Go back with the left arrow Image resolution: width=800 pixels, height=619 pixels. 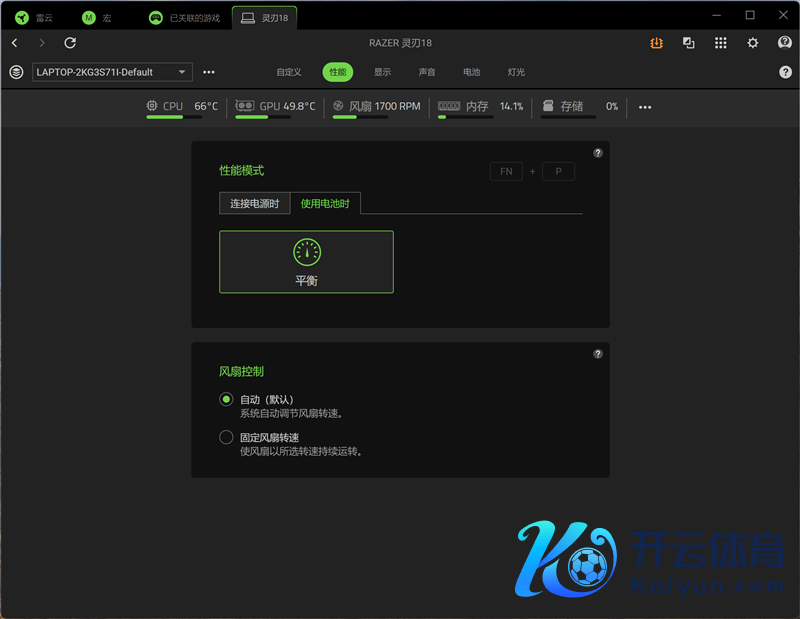tap(15, 43)
